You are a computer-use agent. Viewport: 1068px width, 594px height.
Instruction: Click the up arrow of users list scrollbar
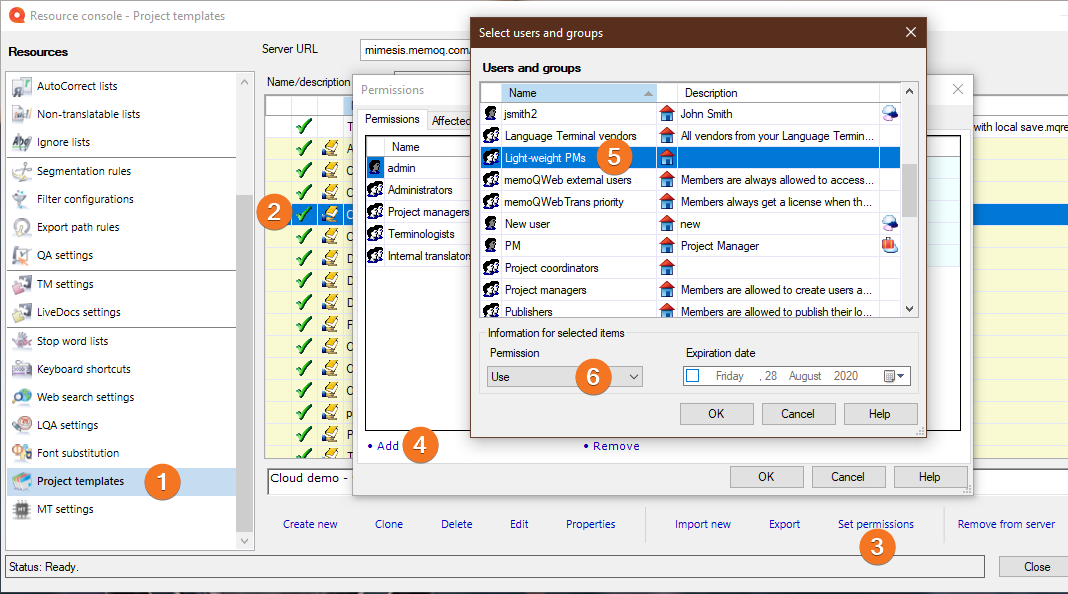click(x=909, y=91)
